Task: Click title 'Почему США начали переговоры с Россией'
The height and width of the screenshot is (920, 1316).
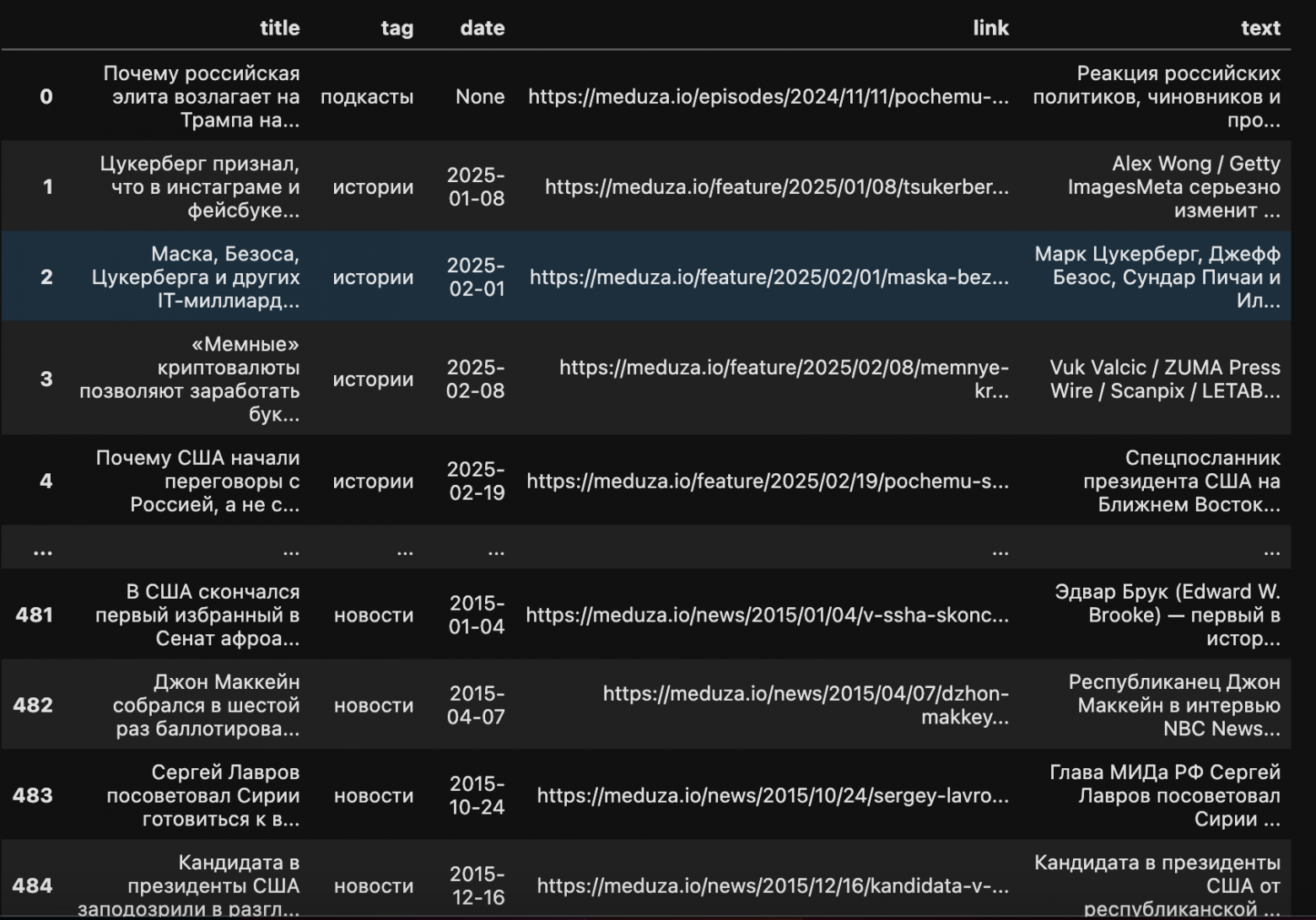Action: [197, 481]
